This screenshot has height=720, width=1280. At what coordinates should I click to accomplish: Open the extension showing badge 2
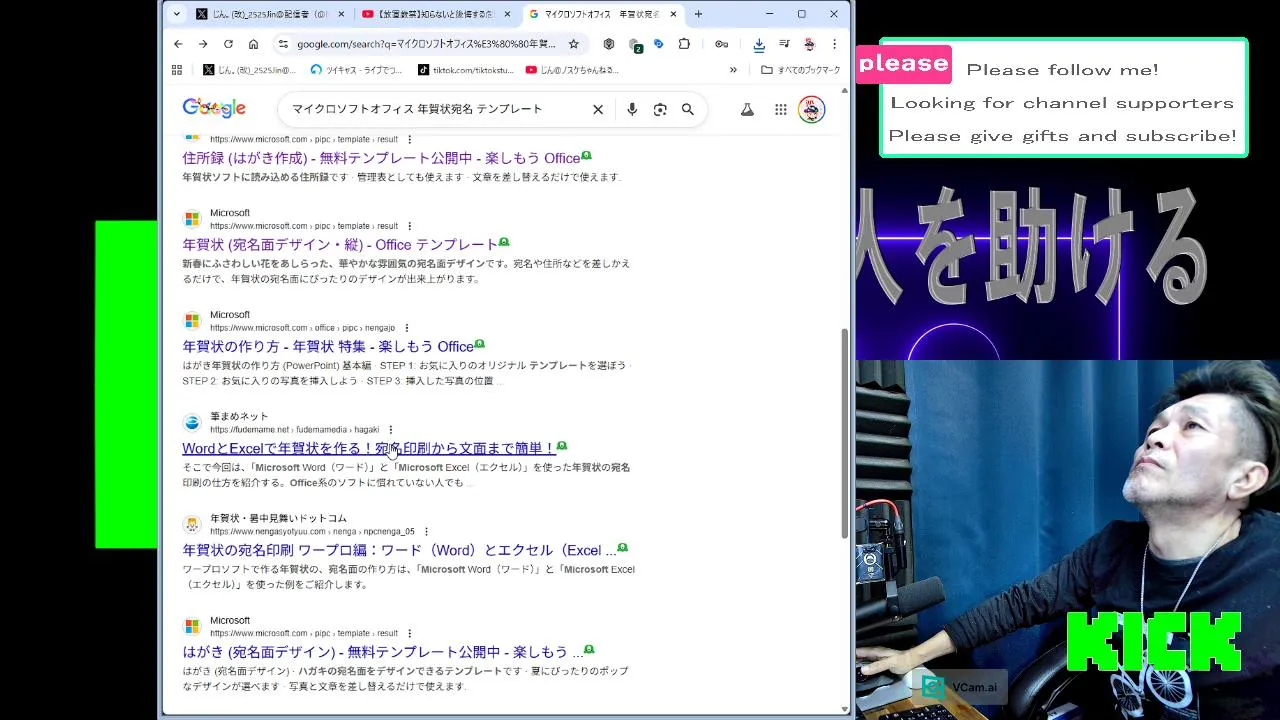634,45
